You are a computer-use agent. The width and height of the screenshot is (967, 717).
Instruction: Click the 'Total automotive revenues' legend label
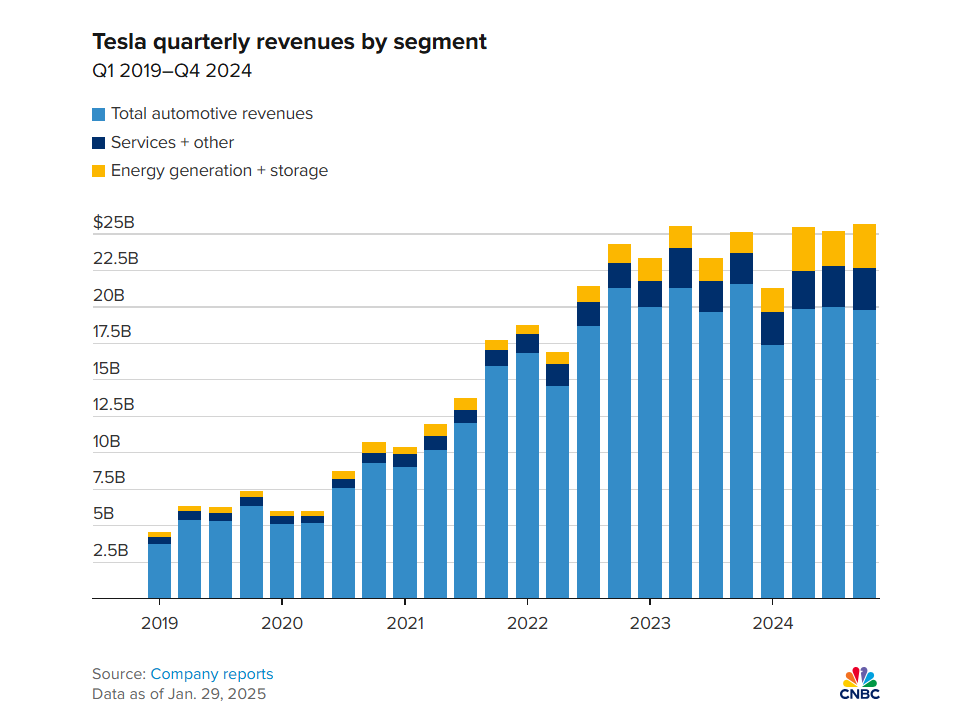[212, 114]
